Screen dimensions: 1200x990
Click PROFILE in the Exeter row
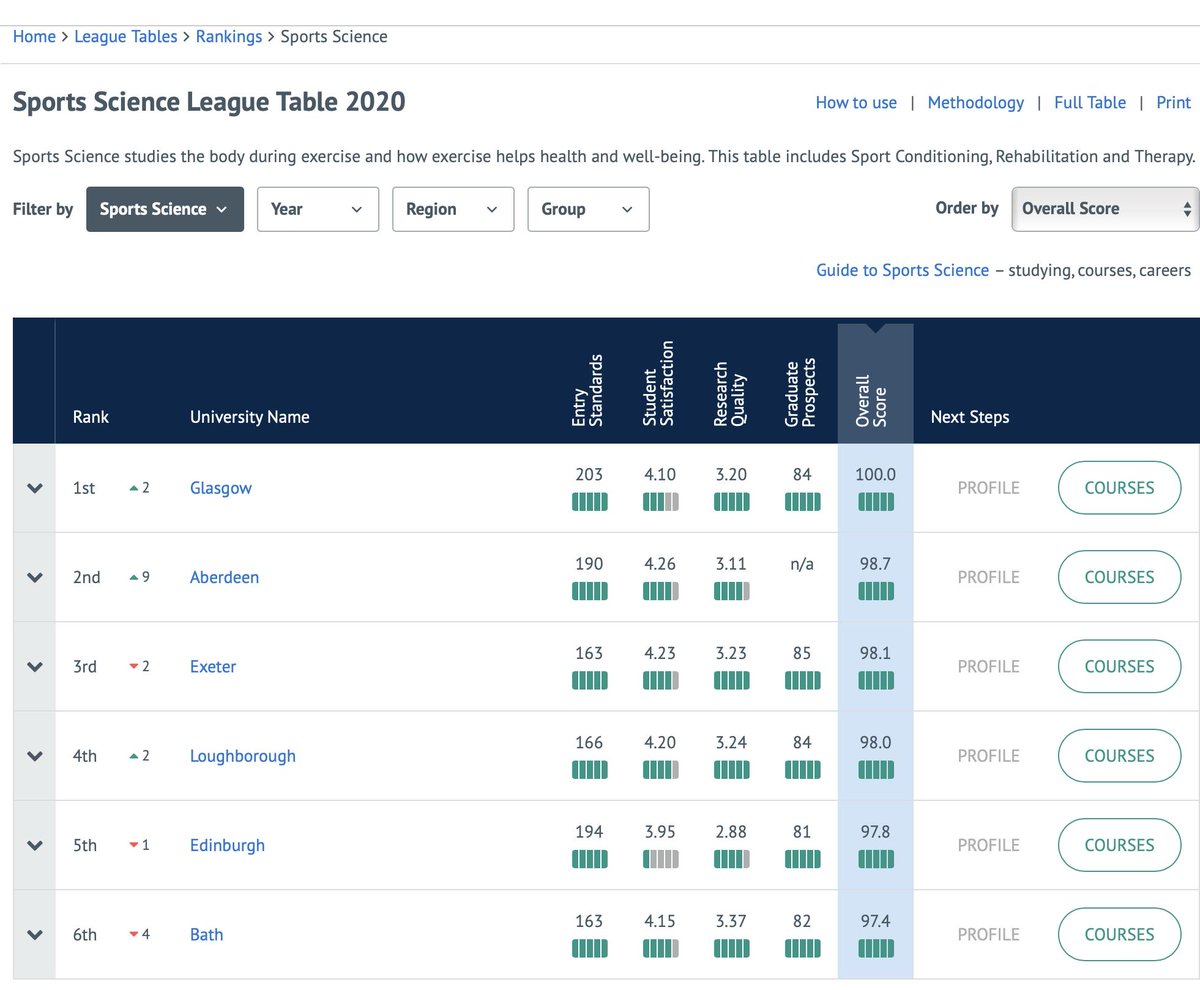pyautogui.click(x=988, y=667)
